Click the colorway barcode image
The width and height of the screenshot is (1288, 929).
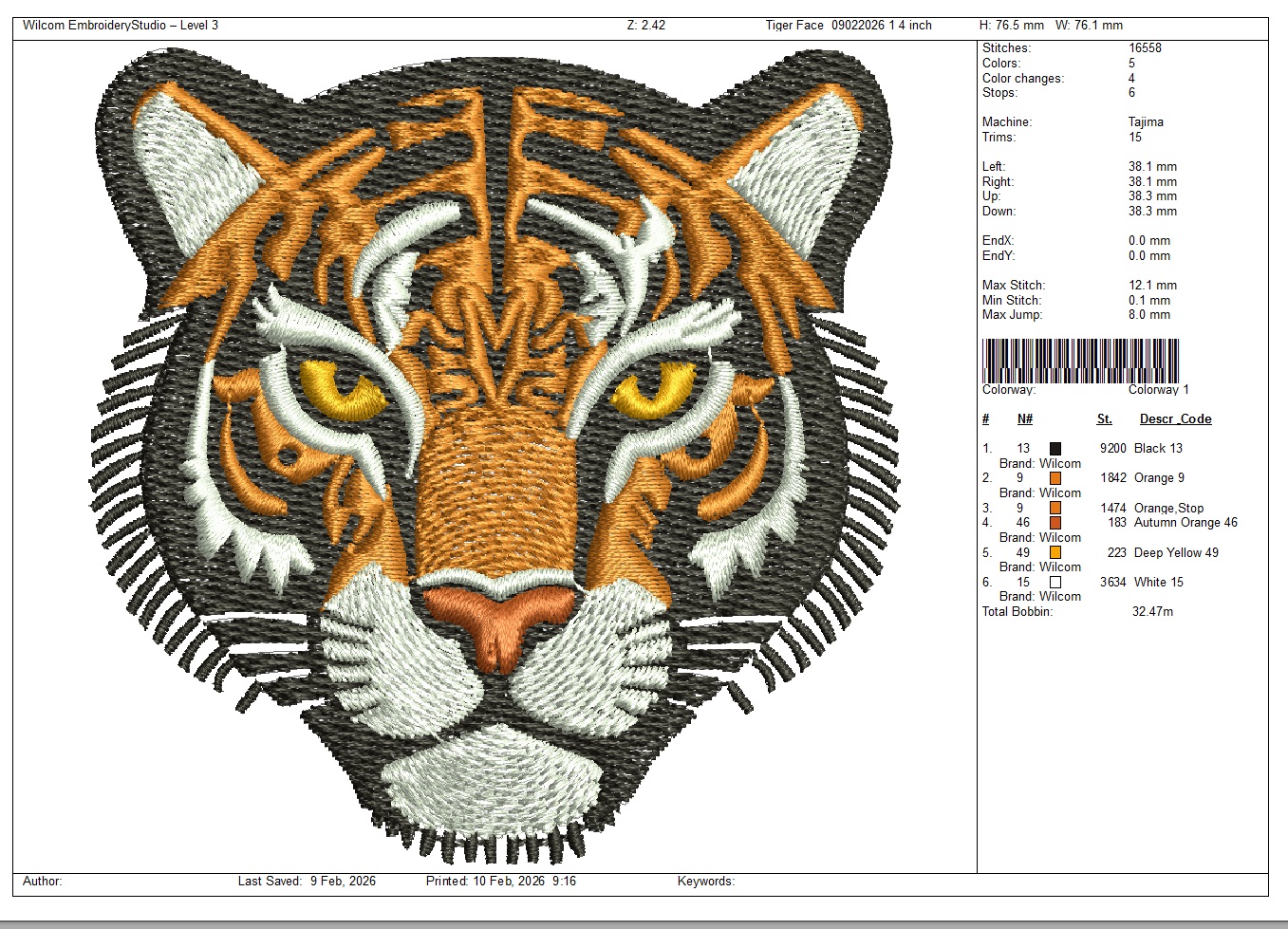(1080, 361)
